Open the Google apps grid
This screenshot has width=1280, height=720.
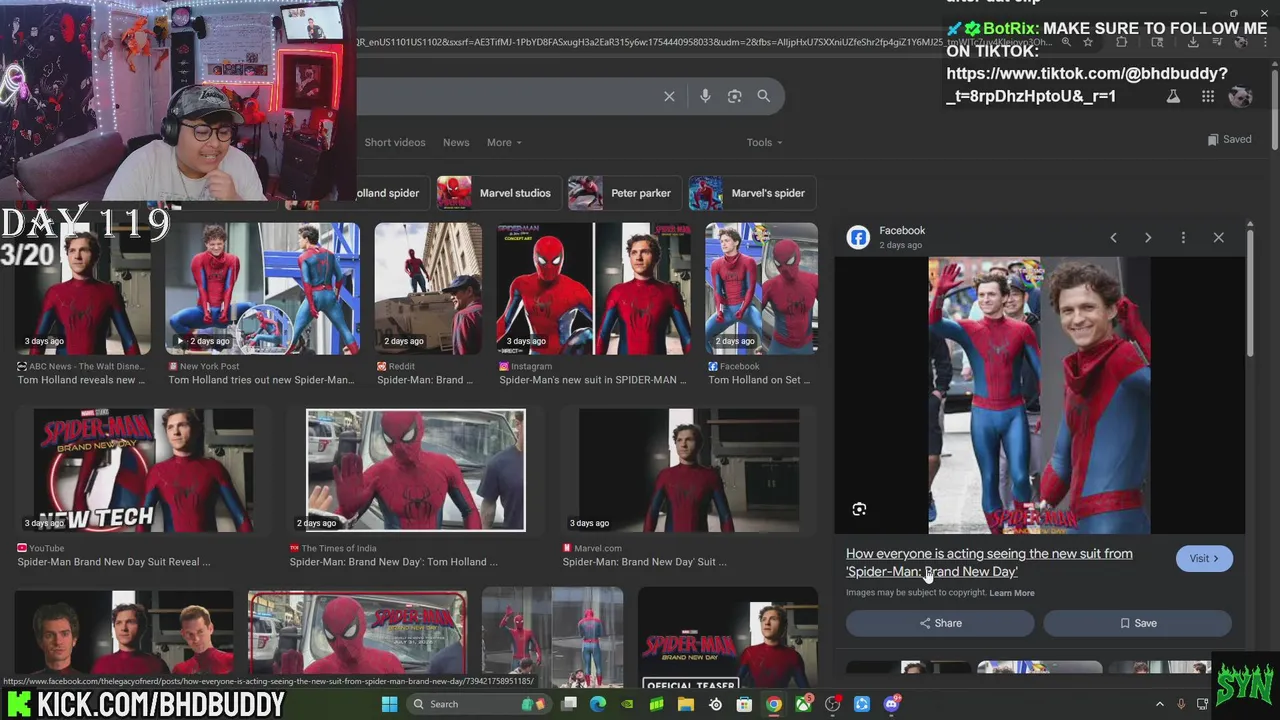pyautogui.click(x=1208, y=96)
